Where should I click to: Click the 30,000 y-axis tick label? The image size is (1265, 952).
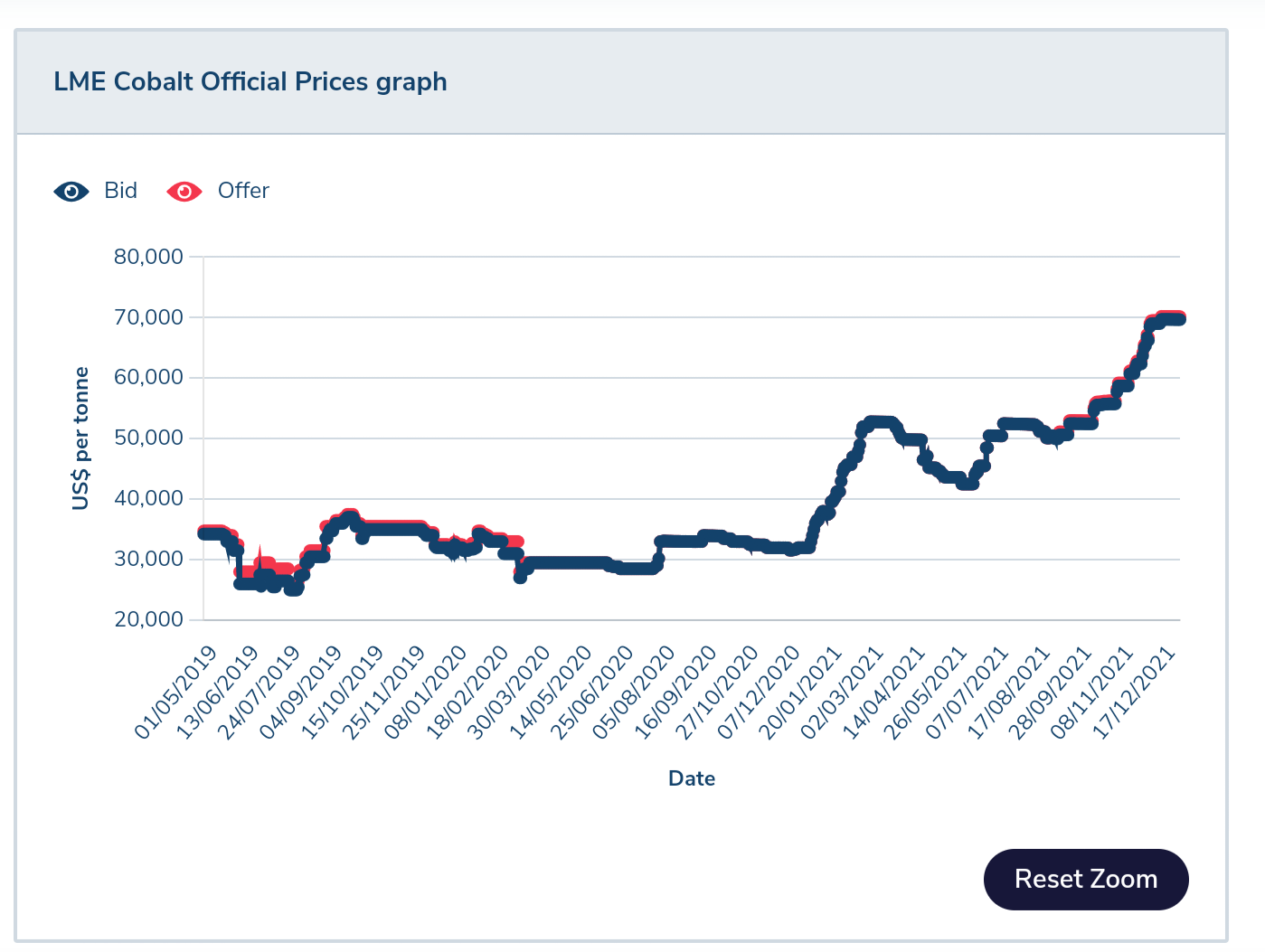point(148,560)
